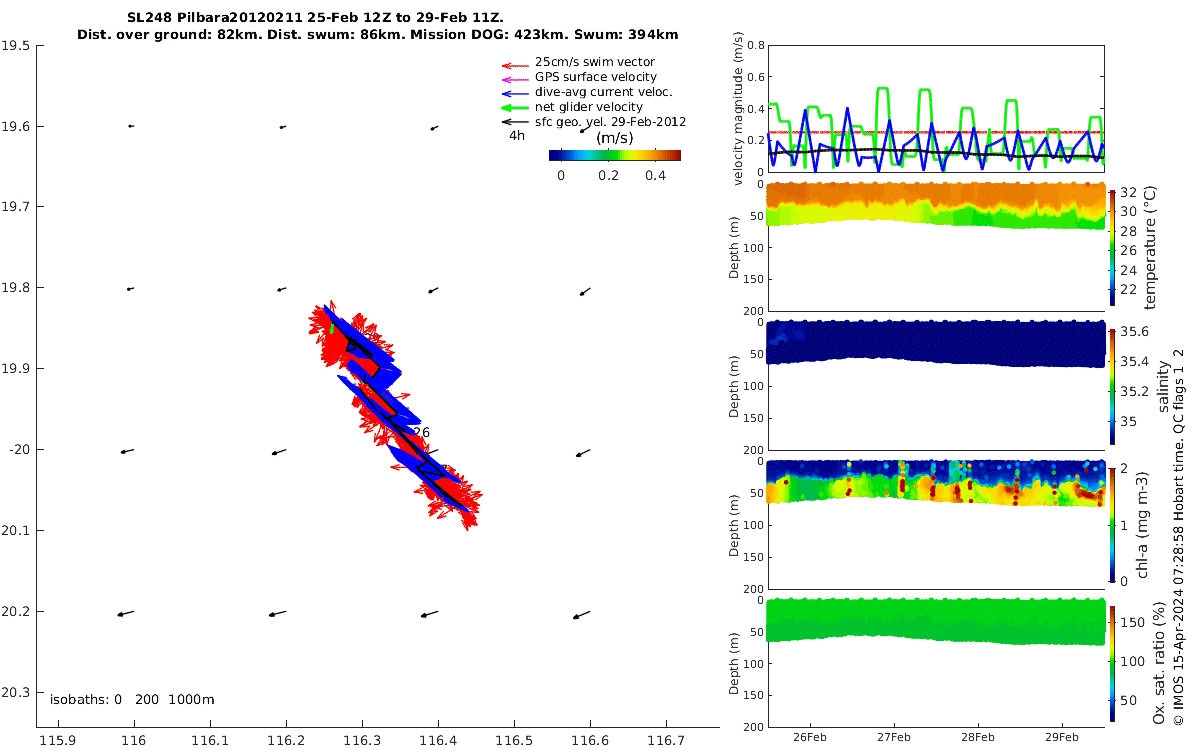Click the '-20' latitude tick label
Image resolution: width=1200 pixels, height=750 pixels.
coord(19,450)
